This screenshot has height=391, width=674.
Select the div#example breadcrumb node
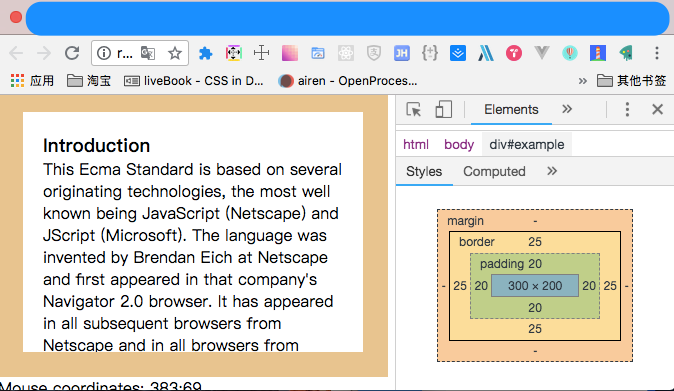pos(527,144)
